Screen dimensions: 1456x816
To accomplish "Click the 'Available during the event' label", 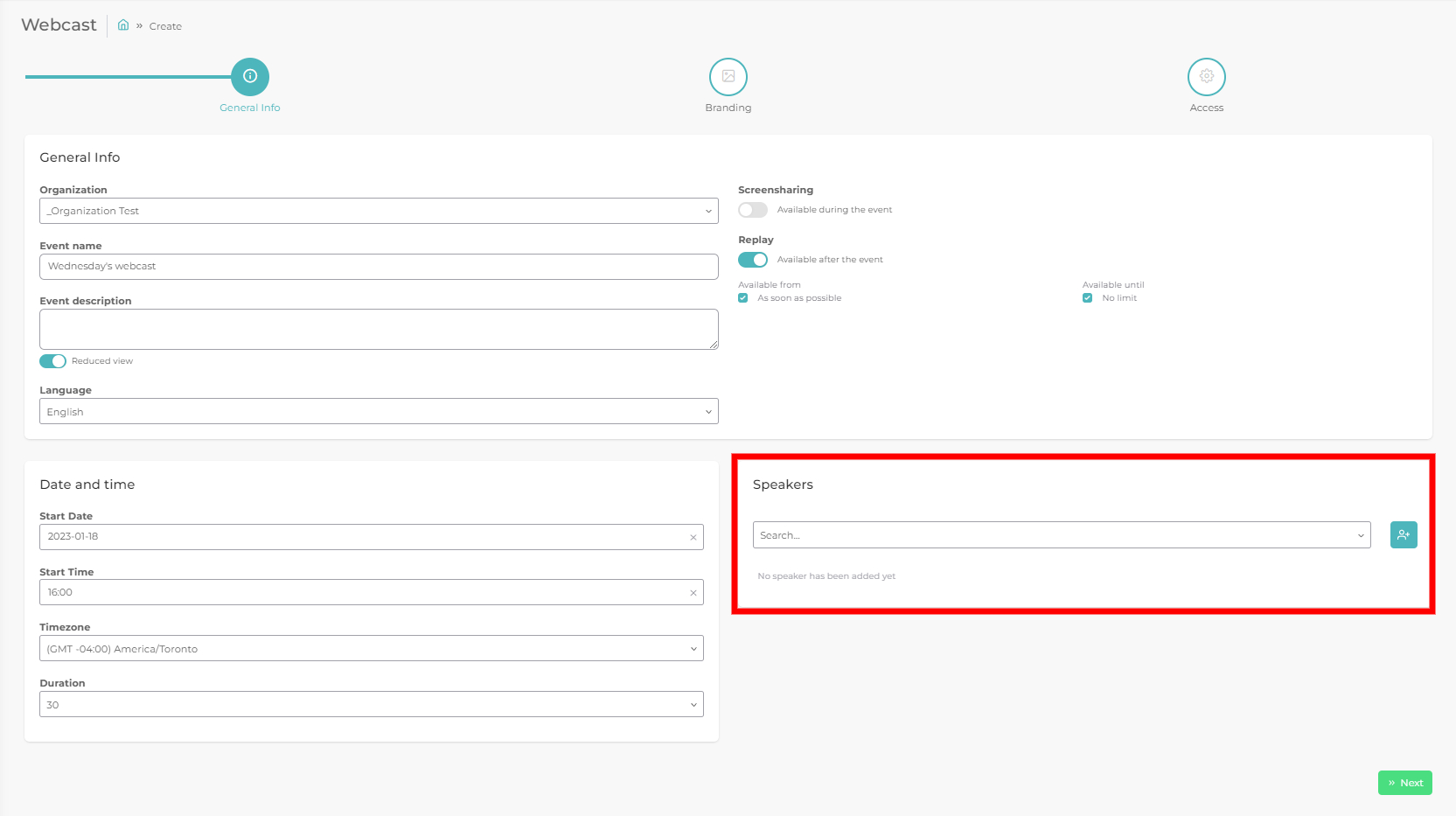I will [x=834, y=210].
